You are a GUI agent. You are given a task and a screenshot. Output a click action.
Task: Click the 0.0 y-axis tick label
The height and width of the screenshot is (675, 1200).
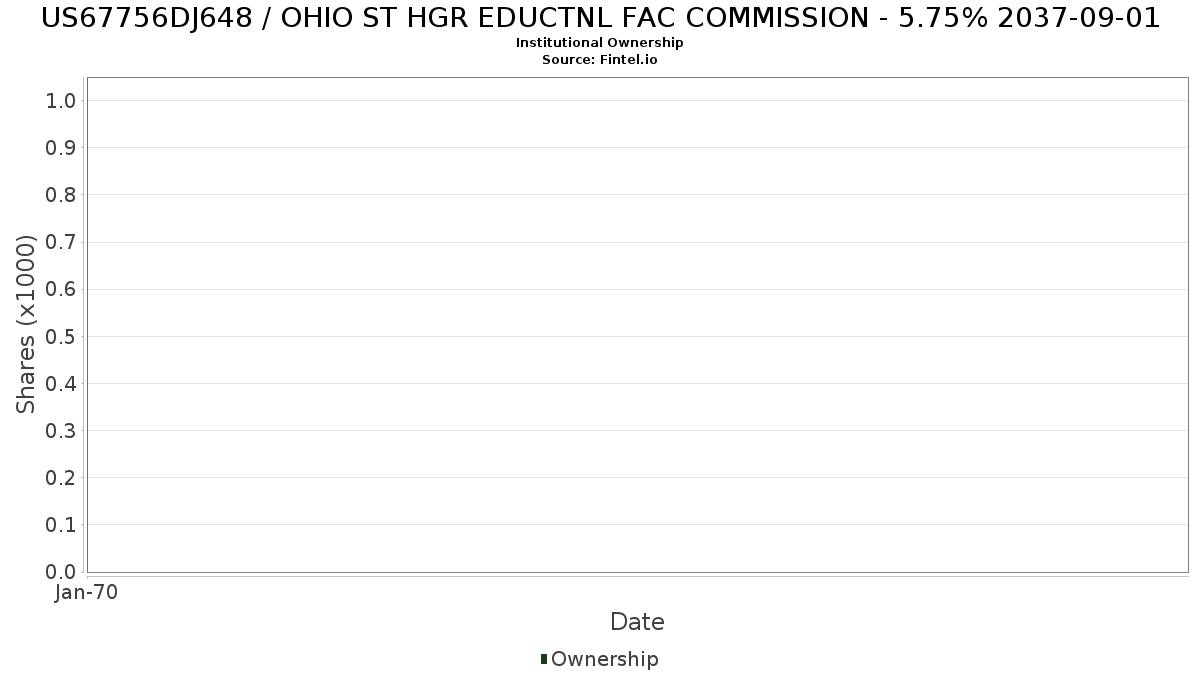coord(61,571)
